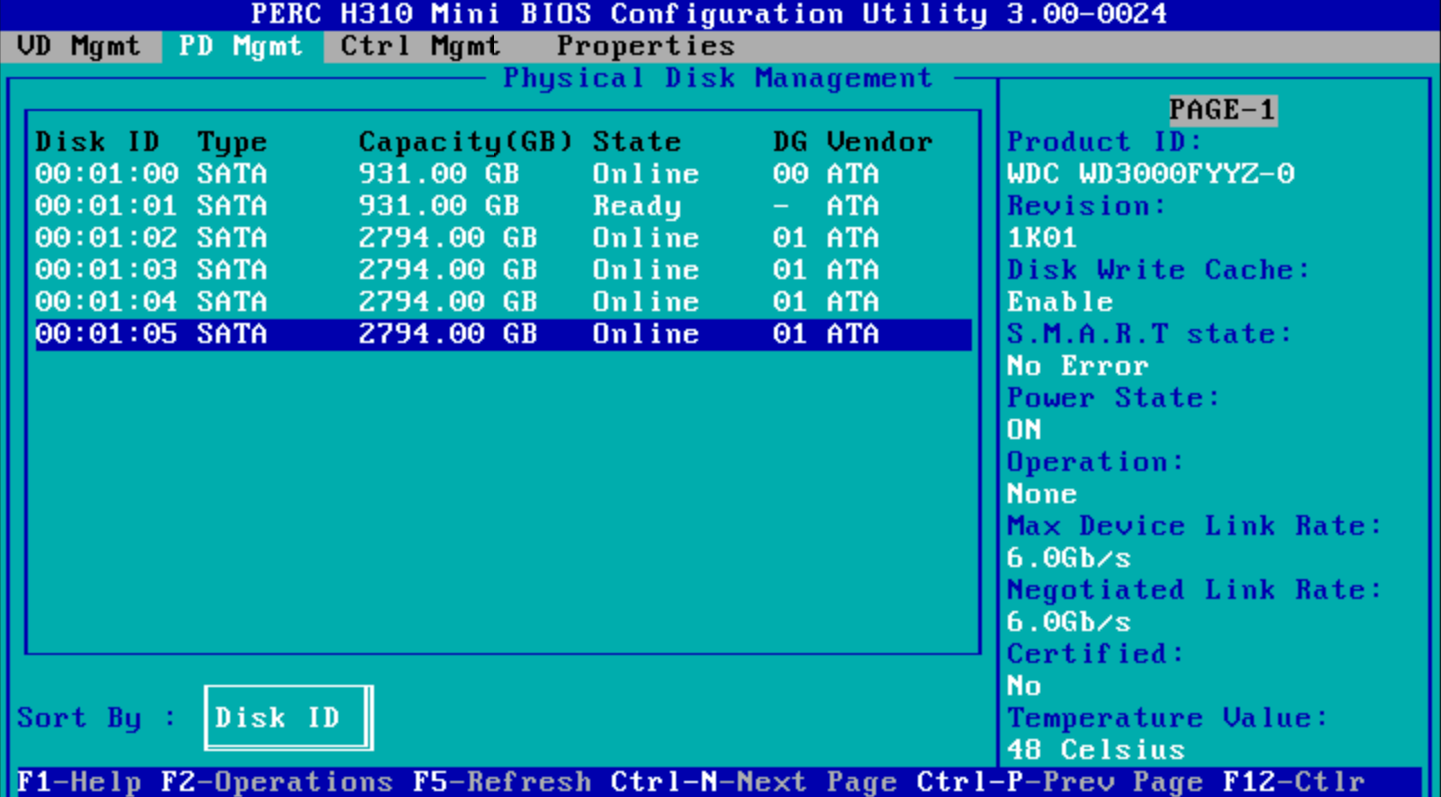
Task: Switch to the VD Mgmt tab
Action: click(79, 46)
